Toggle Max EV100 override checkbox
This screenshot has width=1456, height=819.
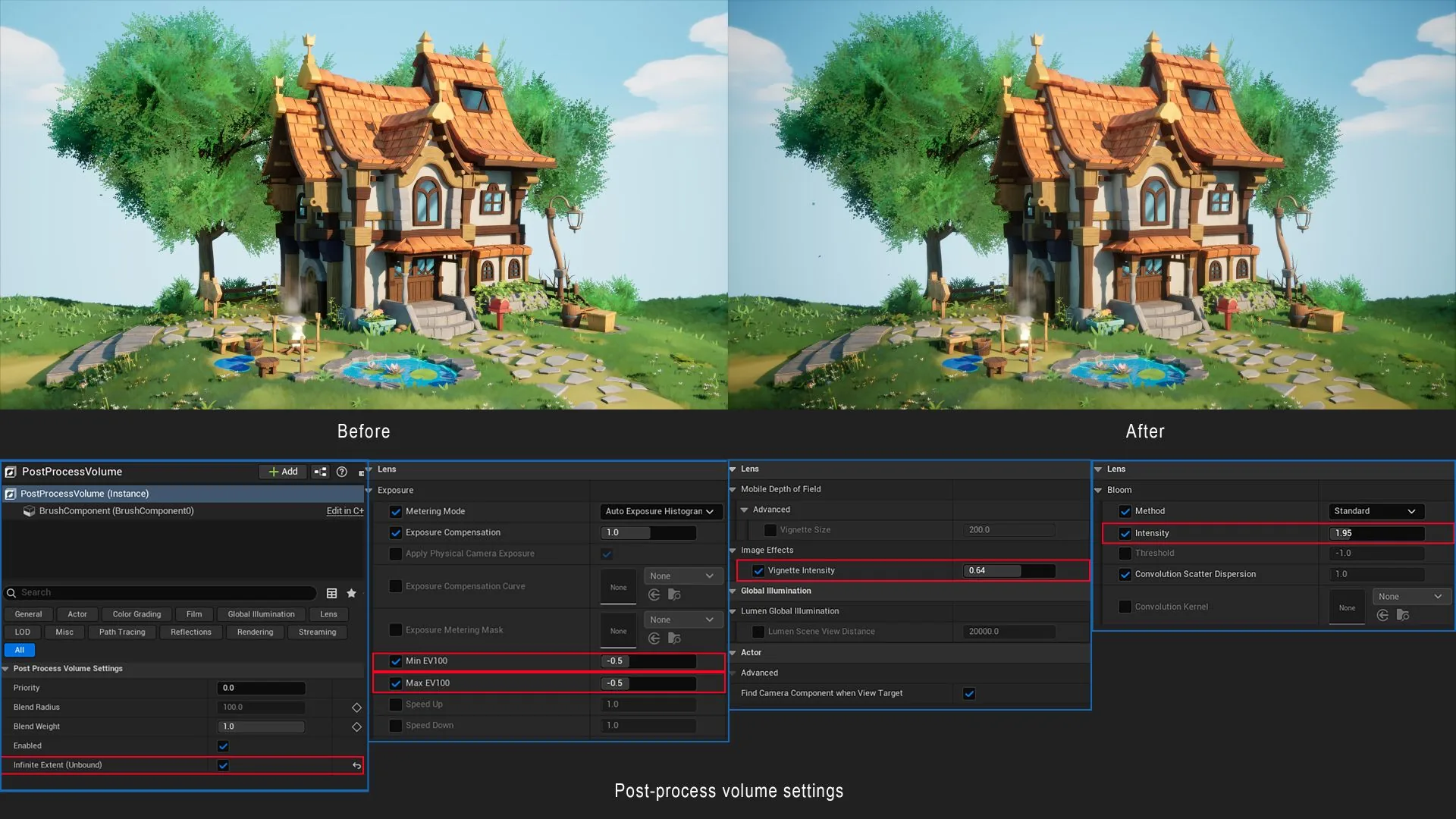(x=396, y=683)
